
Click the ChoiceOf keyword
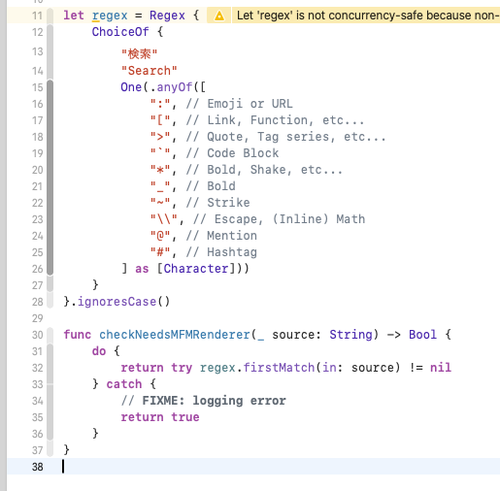click(x=120, y=32)
